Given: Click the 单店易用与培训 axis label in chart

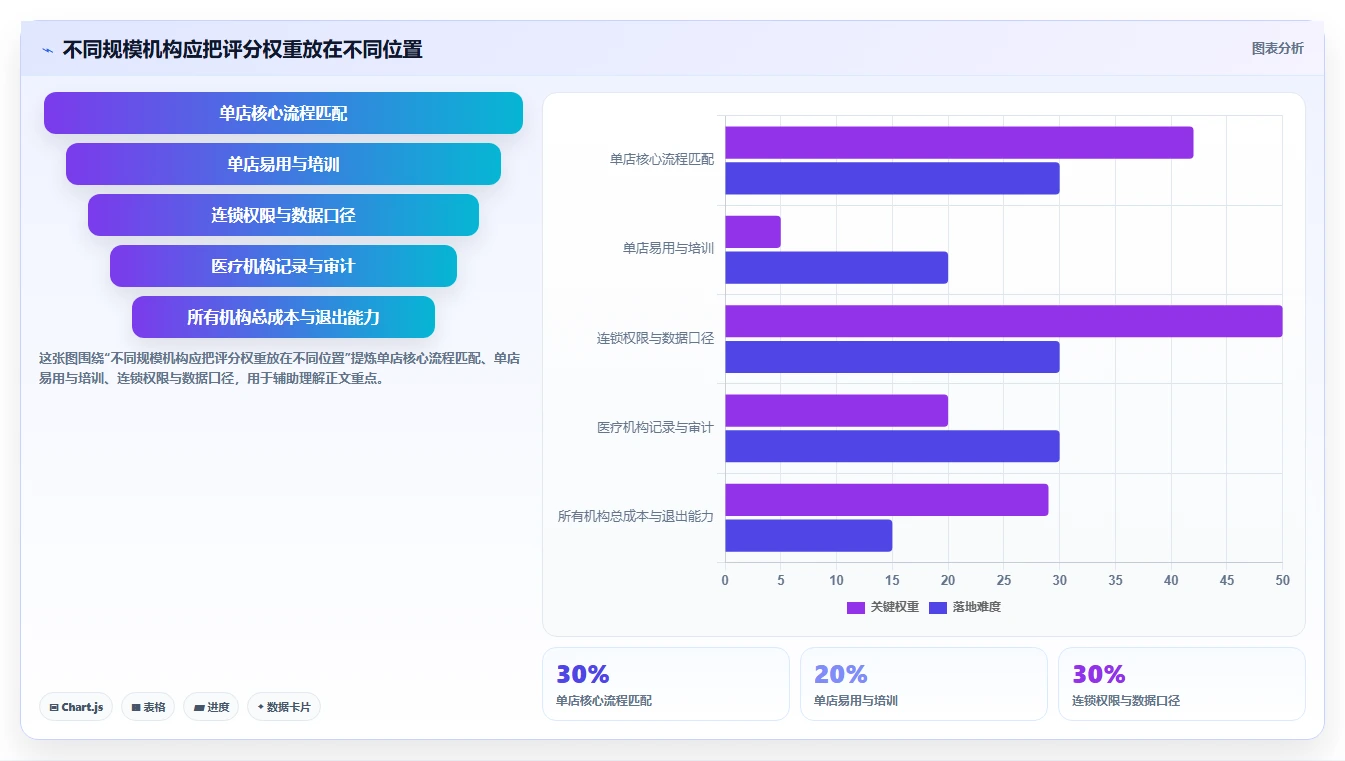Looking at the screenshot, I should pos(668,248).
